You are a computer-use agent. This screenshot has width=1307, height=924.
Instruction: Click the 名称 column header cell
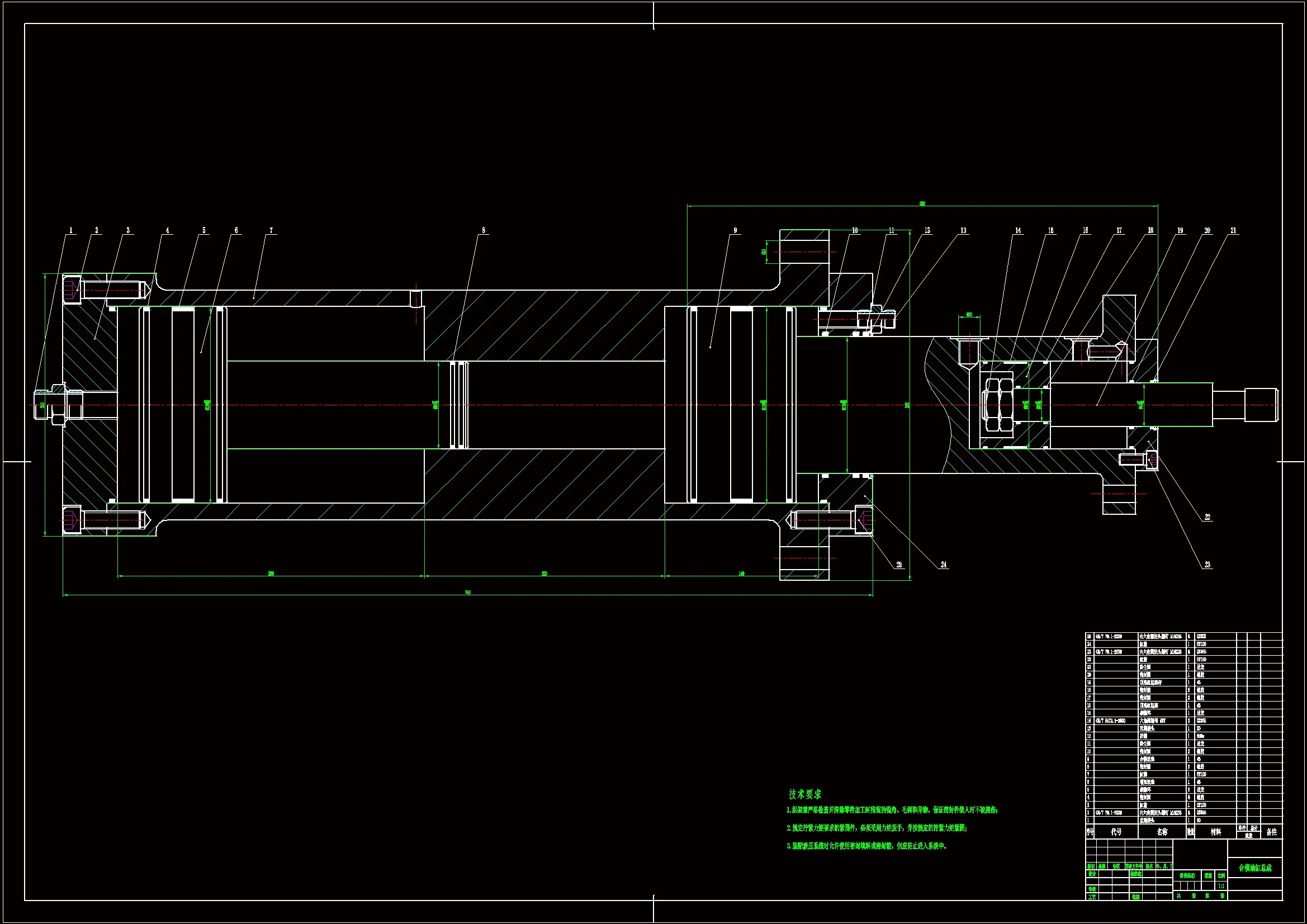1162,832
